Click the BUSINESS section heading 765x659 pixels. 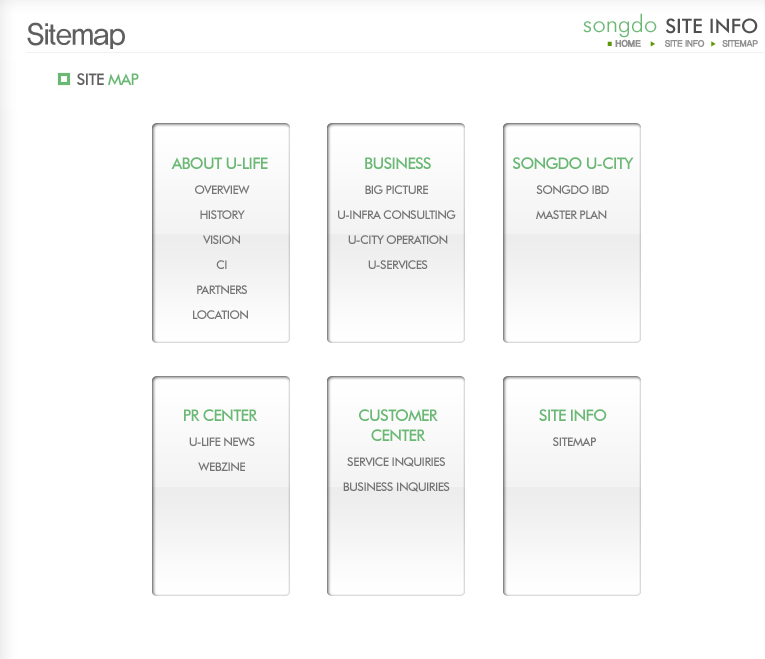pos(397,163)
